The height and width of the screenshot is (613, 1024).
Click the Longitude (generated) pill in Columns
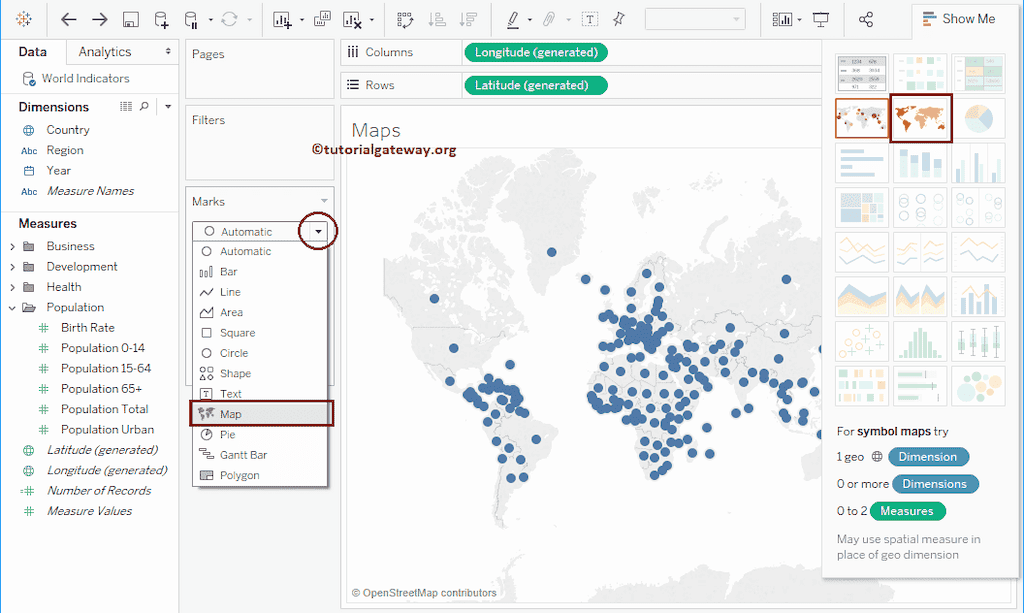coord(536,52)
